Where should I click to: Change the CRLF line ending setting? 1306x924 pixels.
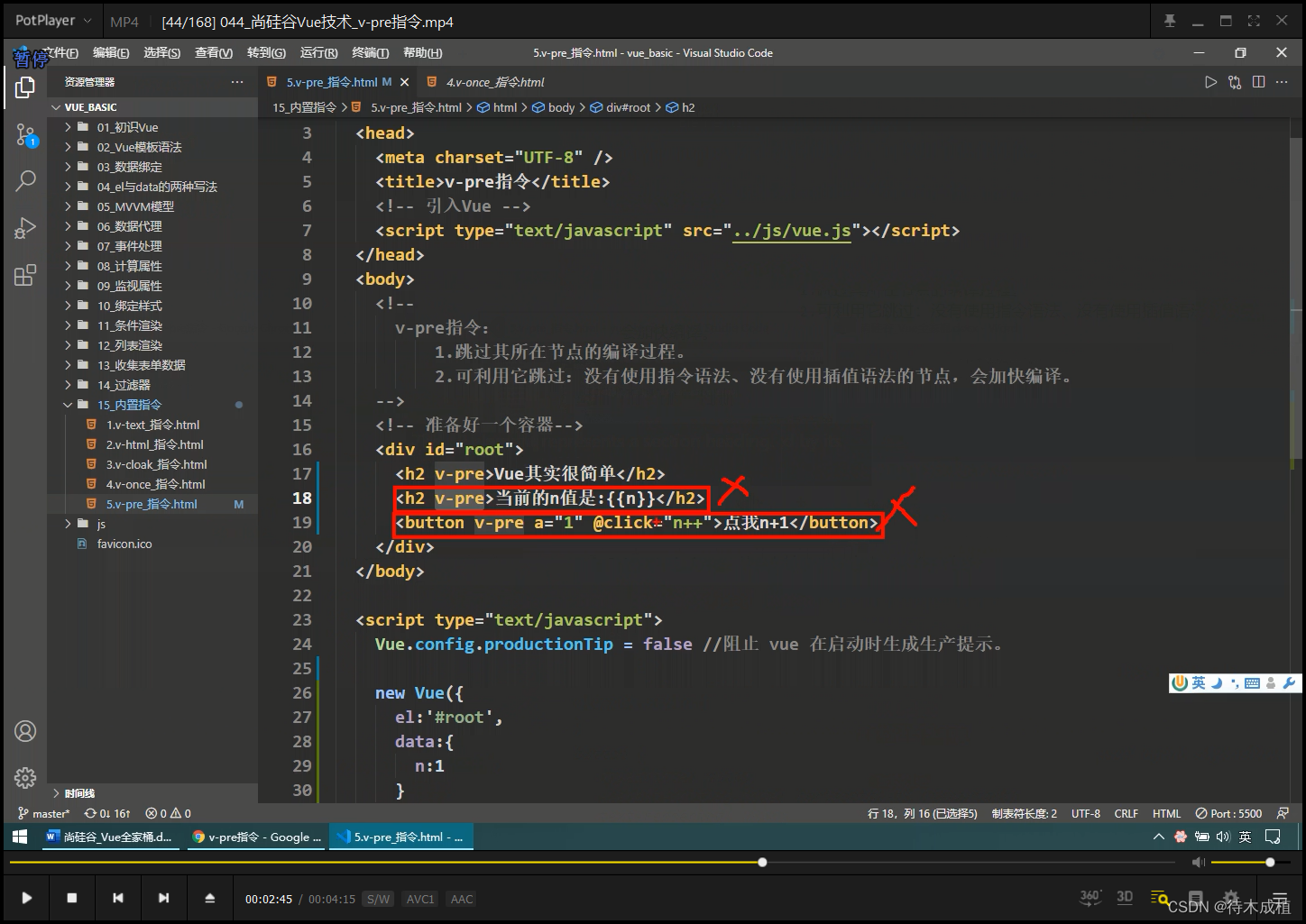pyautogui.click(x=1126, y=813)
